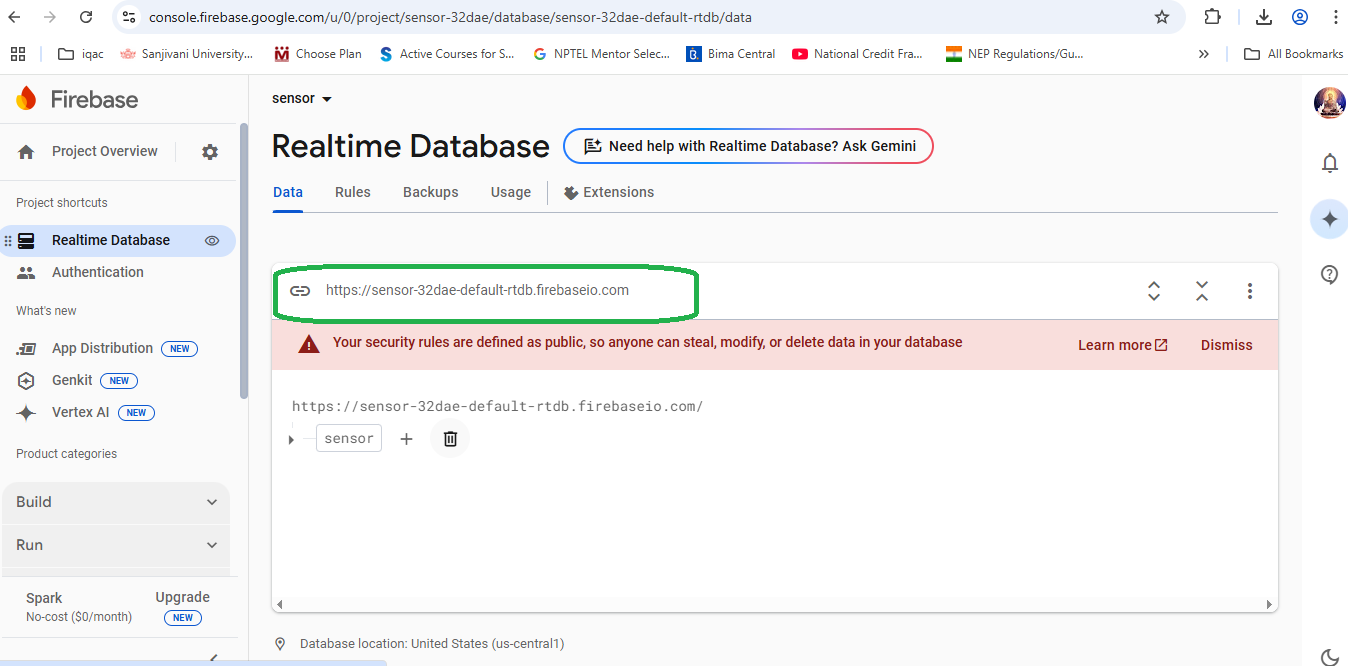Delete the sensor node trash icon
Viewport: 1348px width, 666px height.
tap(450, 439)
